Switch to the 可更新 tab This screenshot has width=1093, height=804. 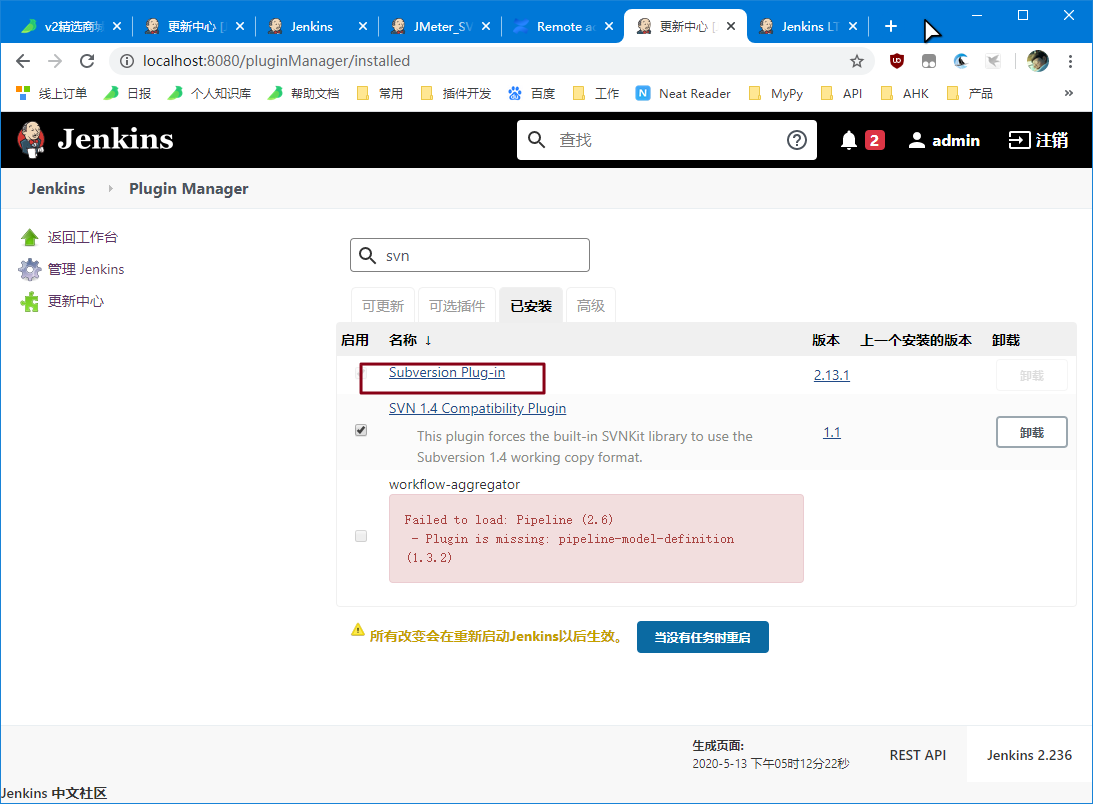click(x=383, y=305)
